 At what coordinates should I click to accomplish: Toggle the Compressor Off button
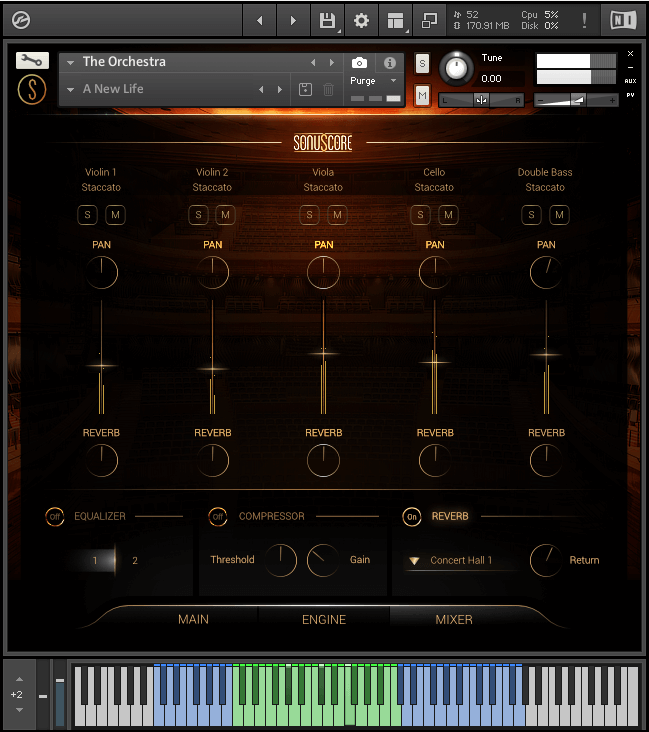[218, 517]
